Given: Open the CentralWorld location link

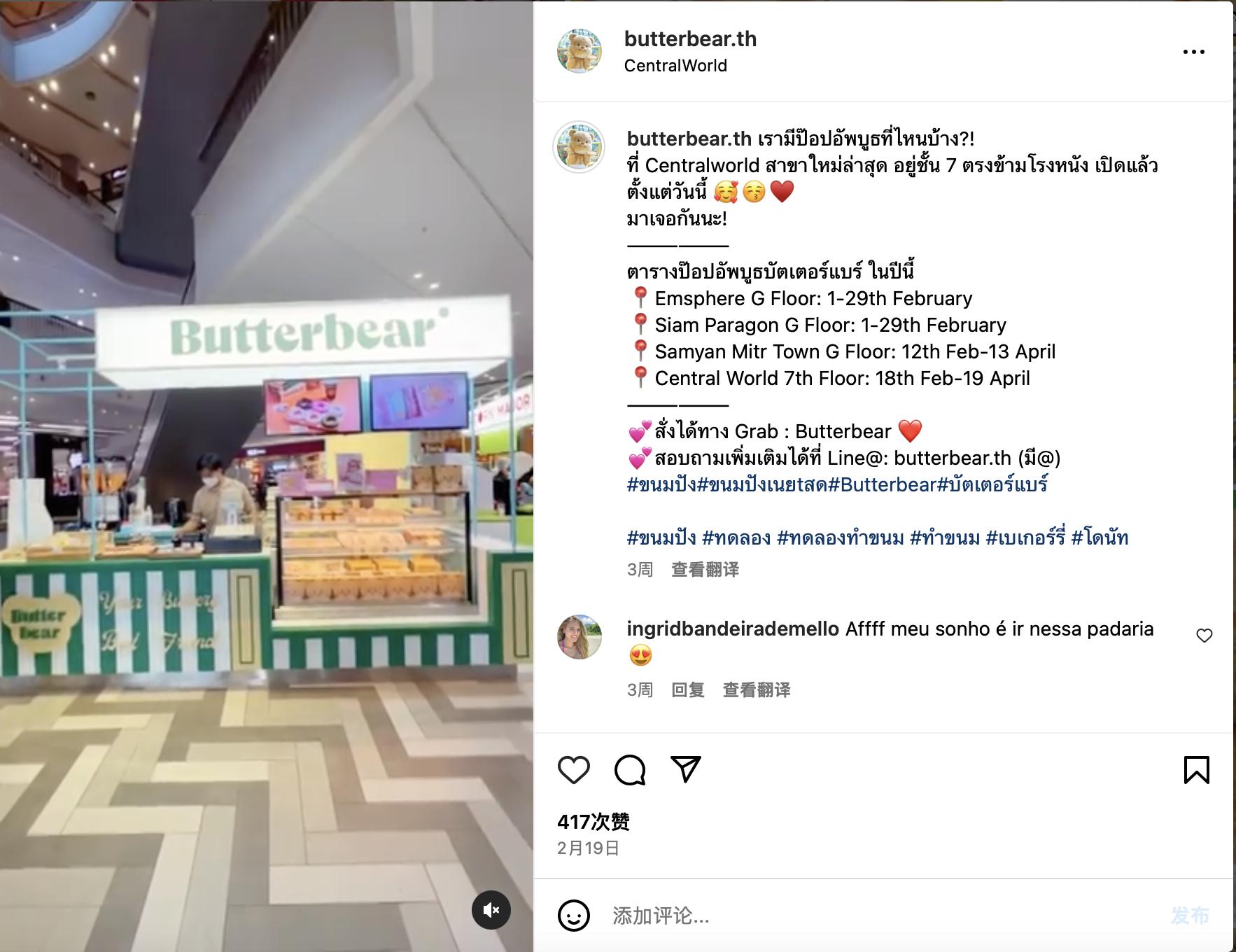Looking at the screenshot, I should pos(675,65).
